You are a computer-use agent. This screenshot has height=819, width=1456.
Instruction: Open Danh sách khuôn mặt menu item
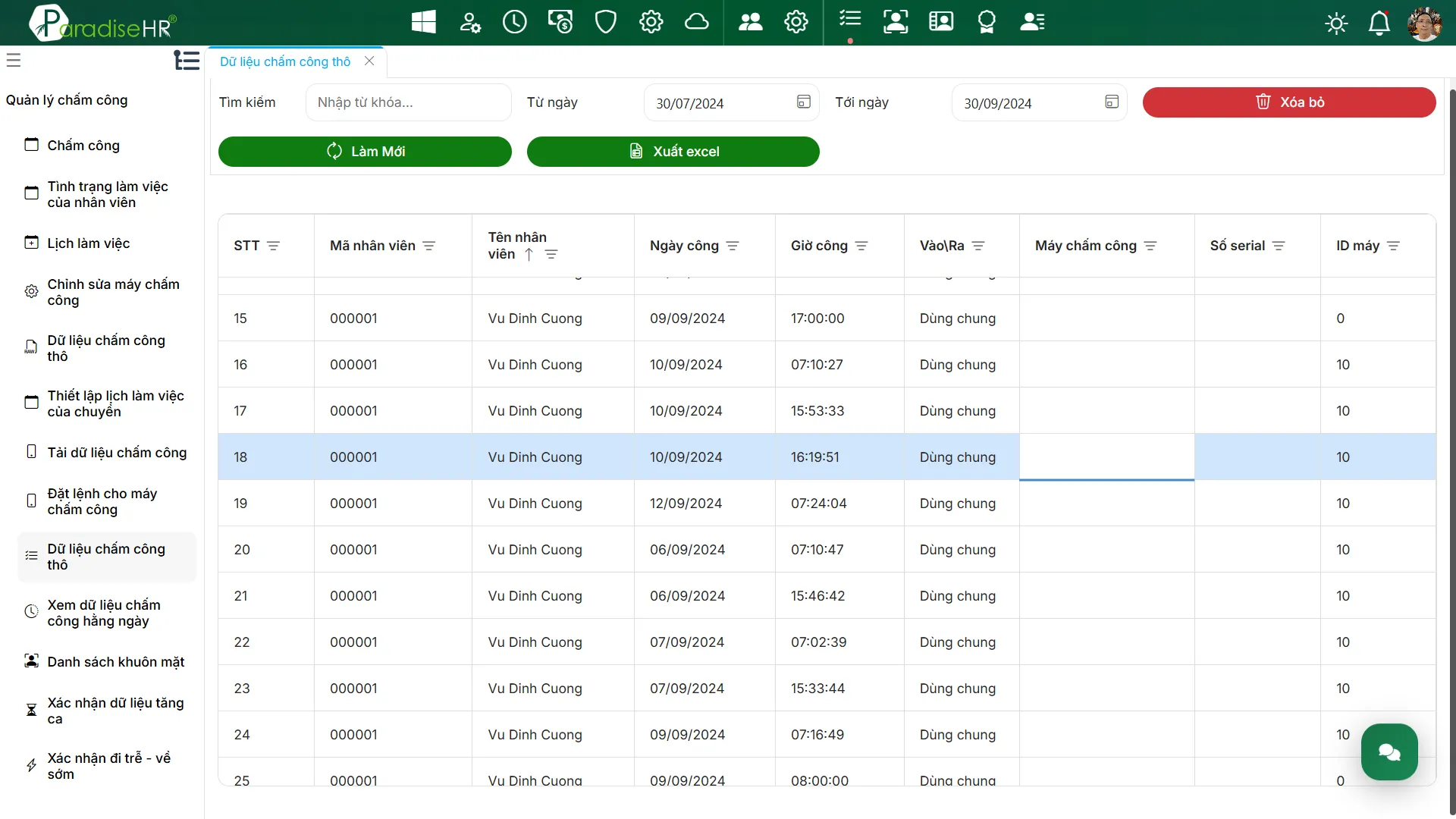(115, 662)
